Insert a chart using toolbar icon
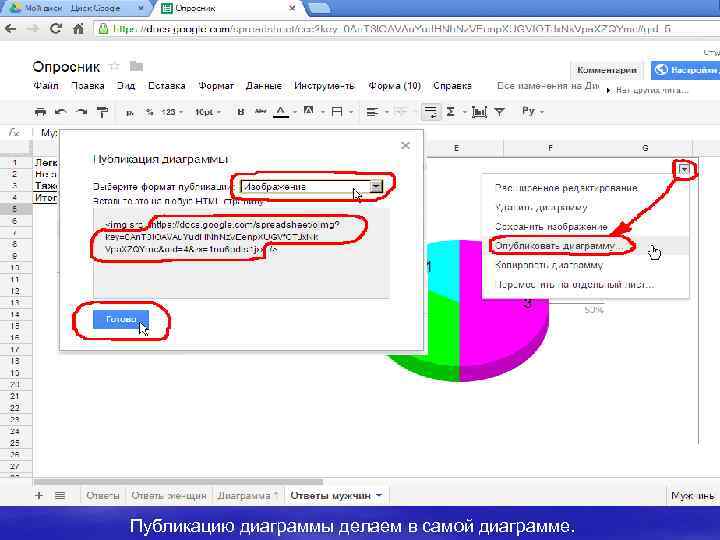720x540 pixels. [479, 112]
